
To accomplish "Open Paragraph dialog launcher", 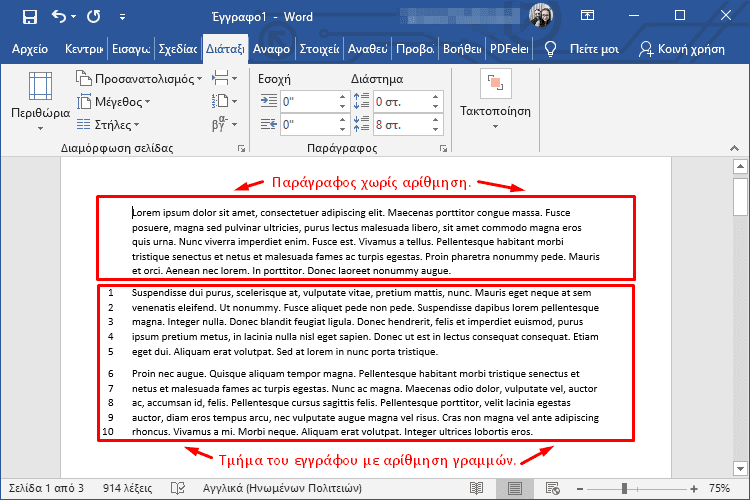I will point(443,149).
